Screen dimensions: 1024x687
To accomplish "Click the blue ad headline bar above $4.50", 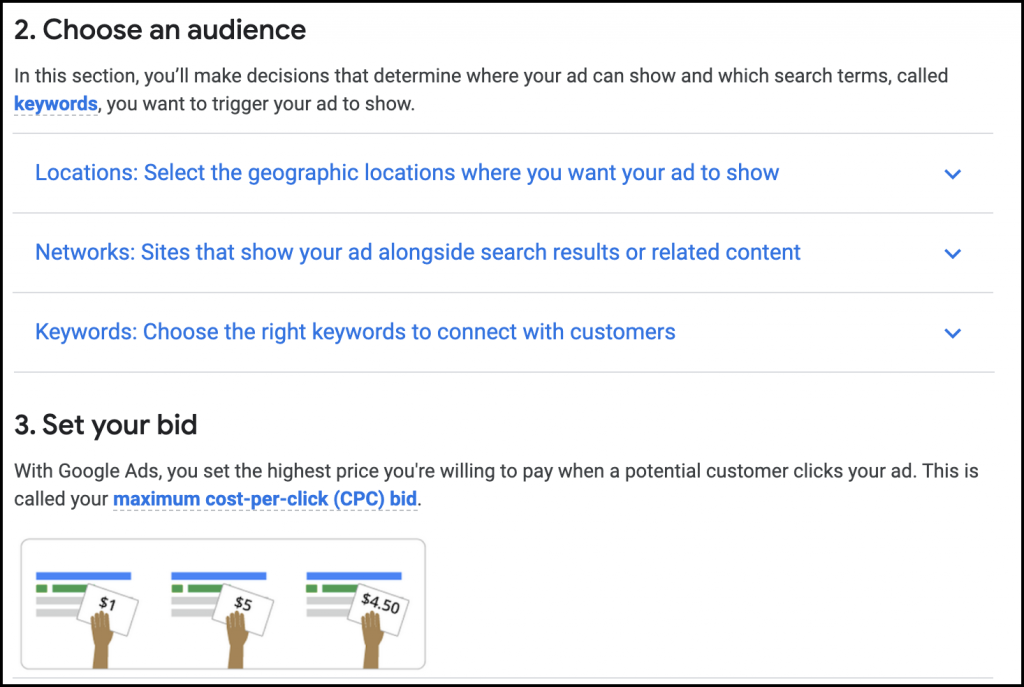I will (354, 575).
